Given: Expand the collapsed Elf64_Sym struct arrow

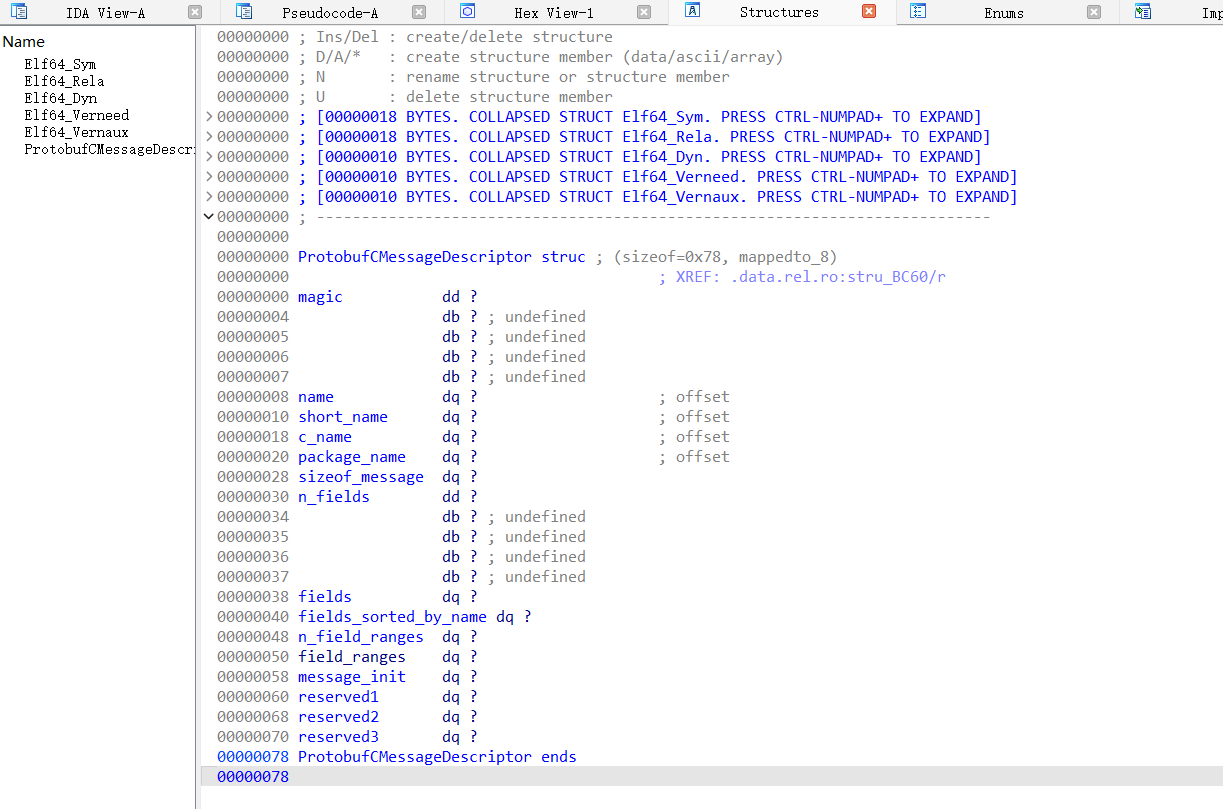Looking at the screenshot, I should (x=208, y=117).
